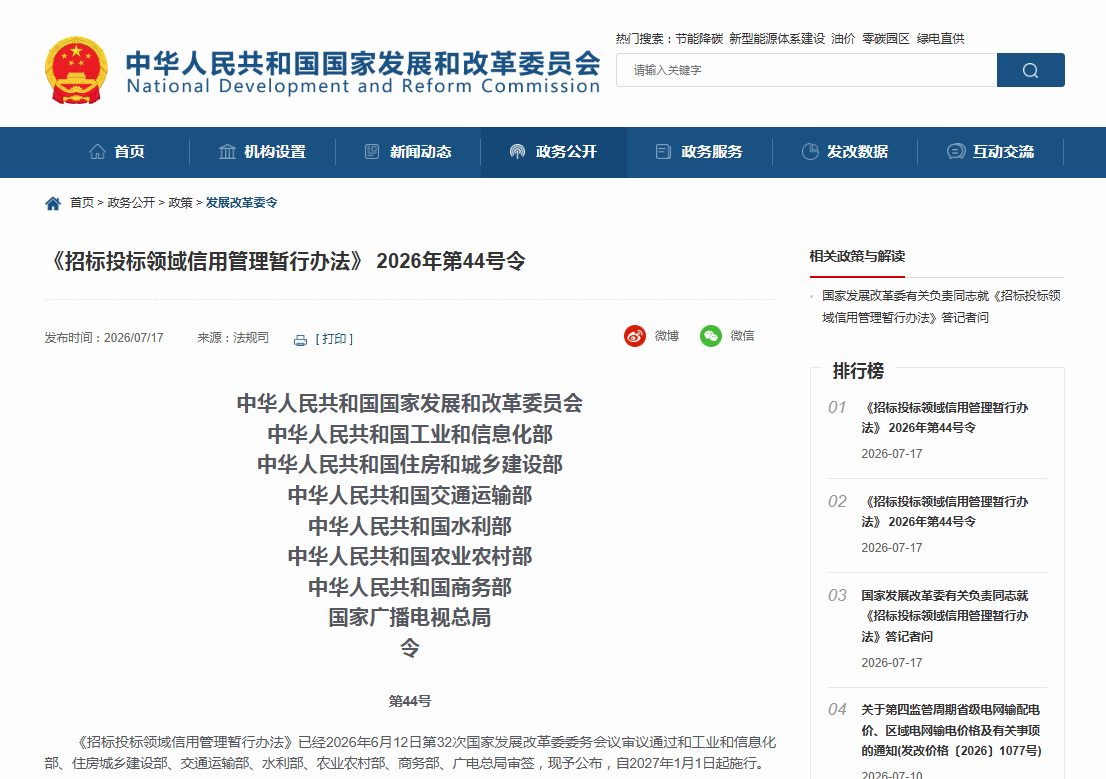Click the printer icon
This screenshot has width=1106, height=779.
[x=300, y=340]
